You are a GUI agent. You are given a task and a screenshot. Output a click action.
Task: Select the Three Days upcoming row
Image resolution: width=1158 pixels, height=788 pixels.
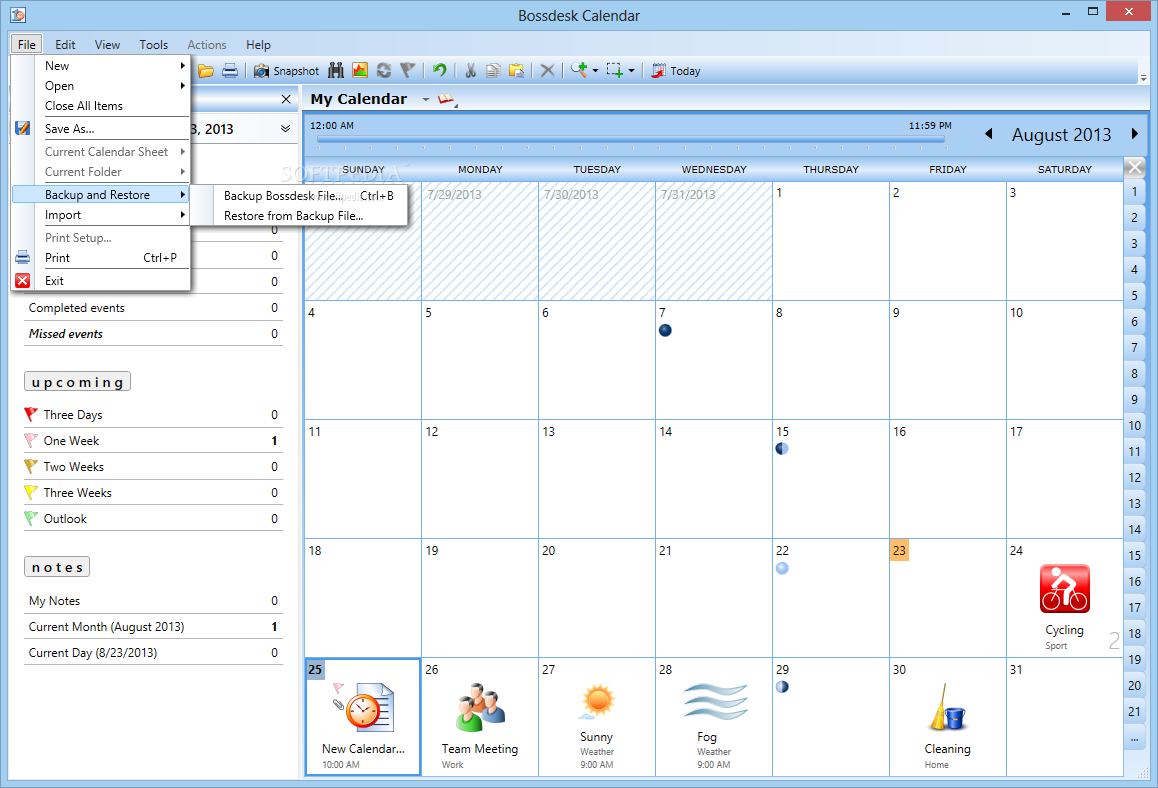154,414
